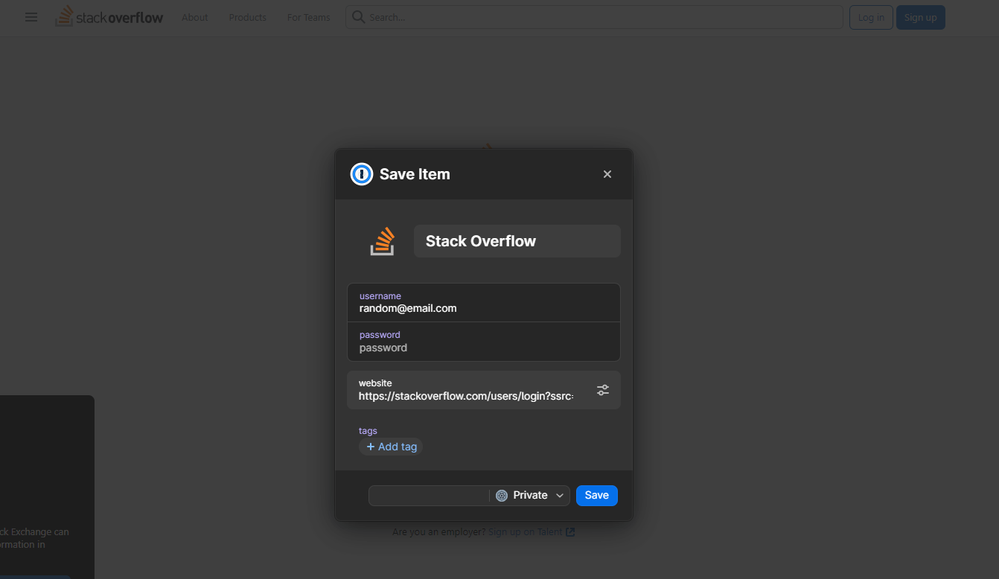Open the About menu item
The image size is (999, 579).
195,17
